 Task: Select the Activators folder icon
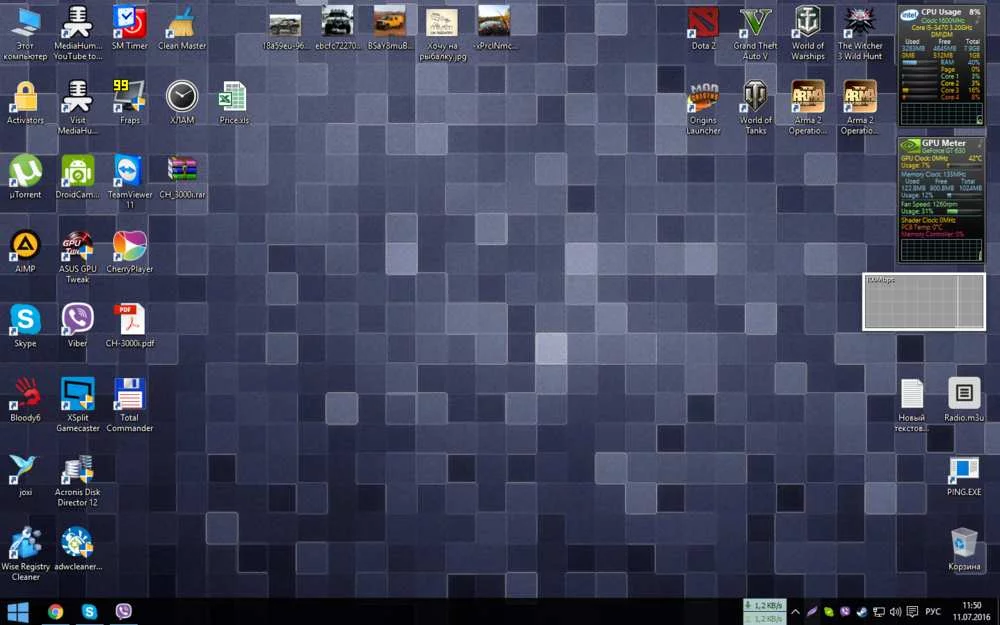[26, 102]
